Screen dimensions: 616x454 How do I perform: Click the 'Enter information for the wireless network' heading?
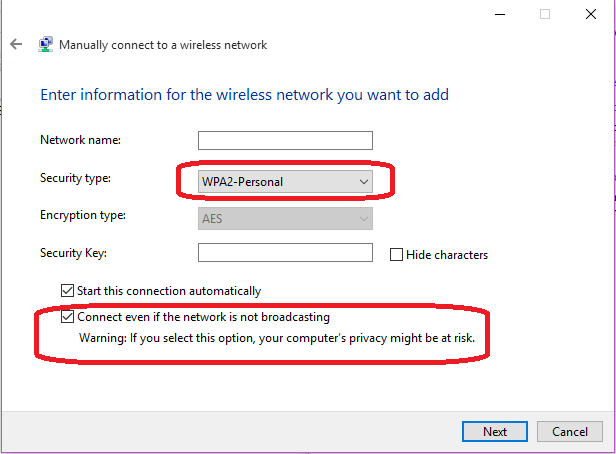[x=244, y=95]
